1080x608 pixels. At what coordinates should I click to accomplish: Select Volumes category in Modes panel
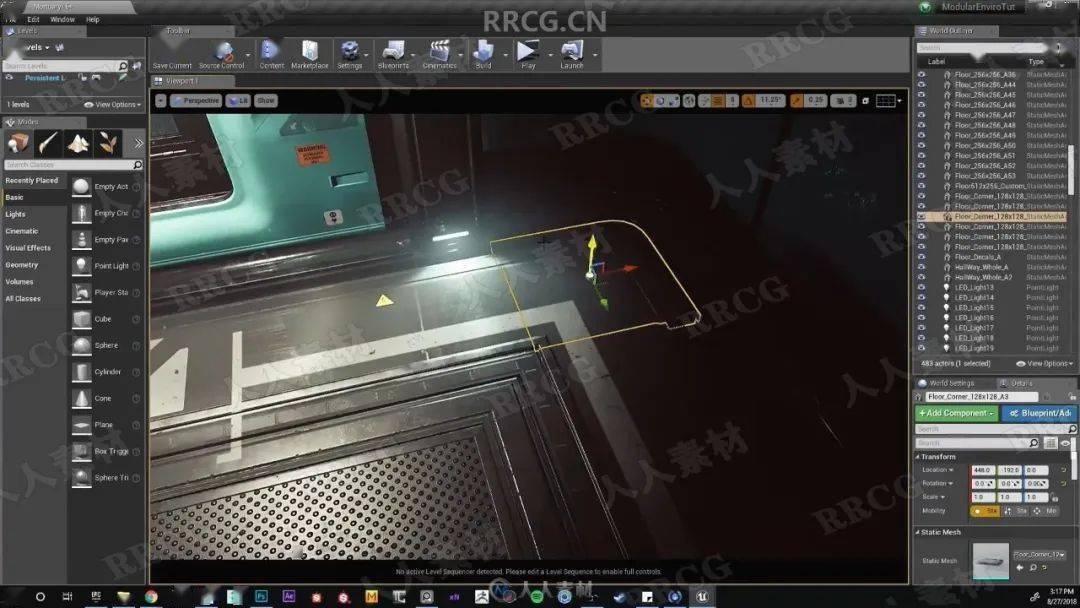click(x=19, y=282)
